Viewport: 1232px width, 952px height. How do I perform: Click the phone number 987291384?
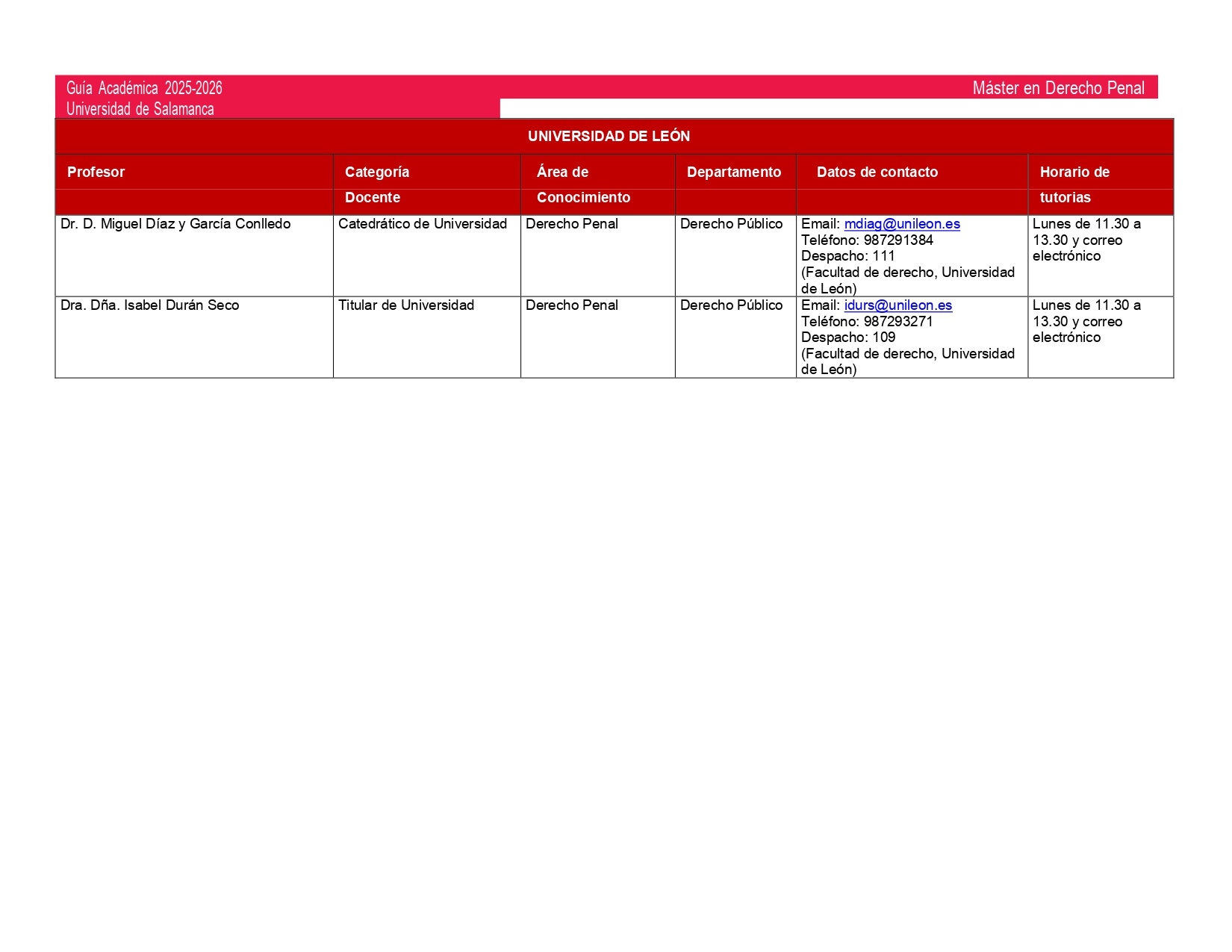(897, 240)
